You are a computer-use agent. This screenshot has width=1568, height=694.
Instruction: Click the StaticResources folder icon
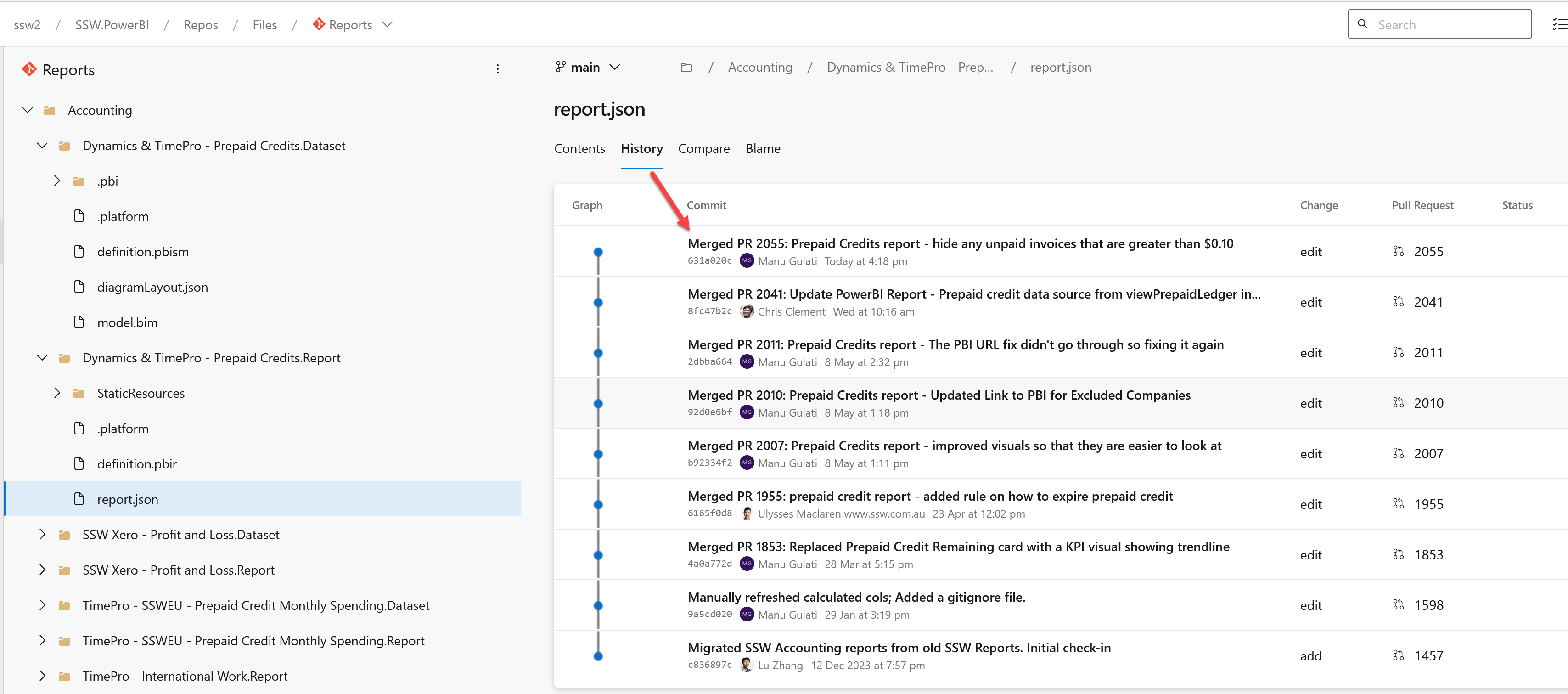79,393
